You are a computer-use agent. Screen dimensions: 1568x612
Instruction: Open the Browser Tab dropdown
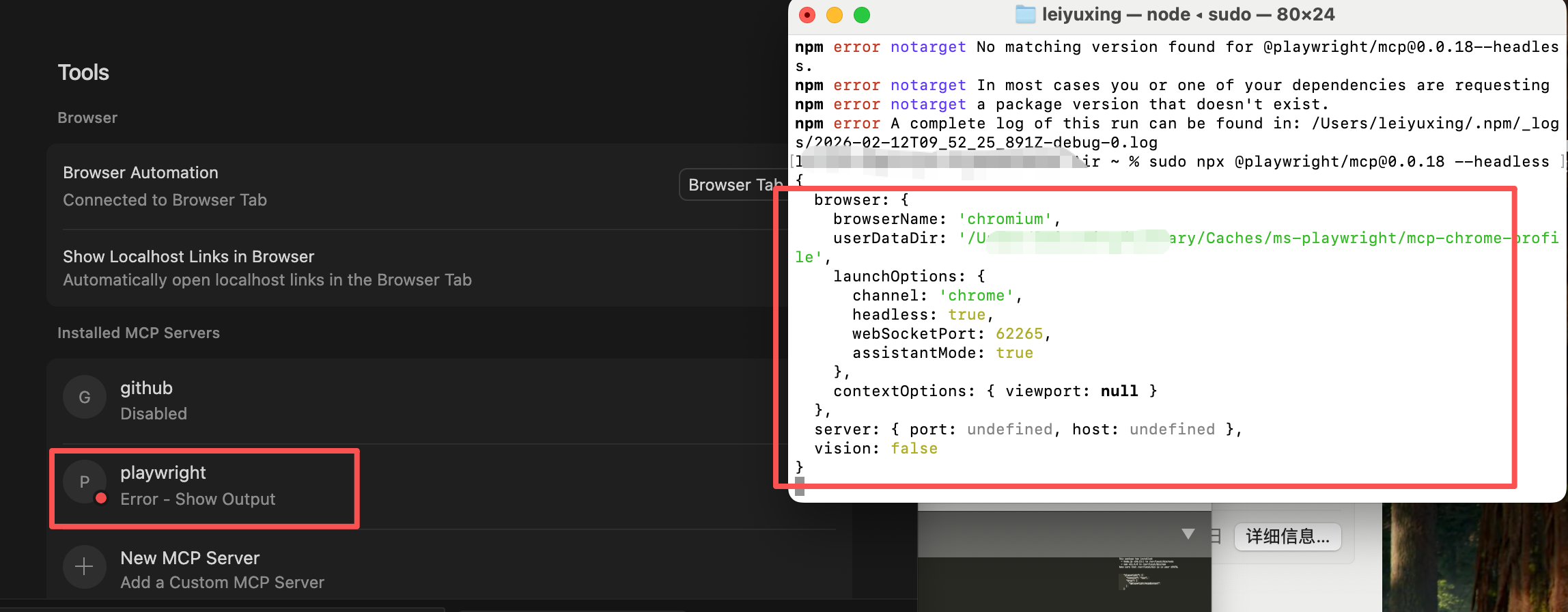[733, 185]
